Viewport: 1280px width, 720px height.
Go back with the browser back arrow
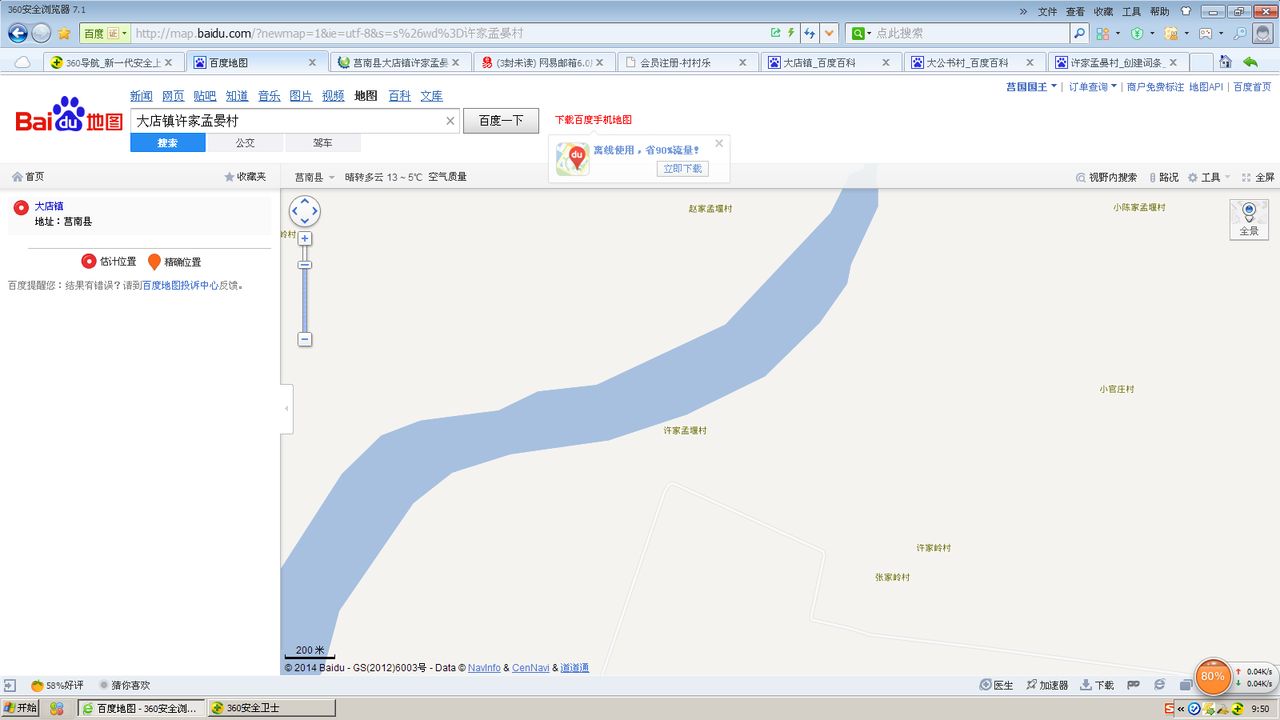[17, 33]
